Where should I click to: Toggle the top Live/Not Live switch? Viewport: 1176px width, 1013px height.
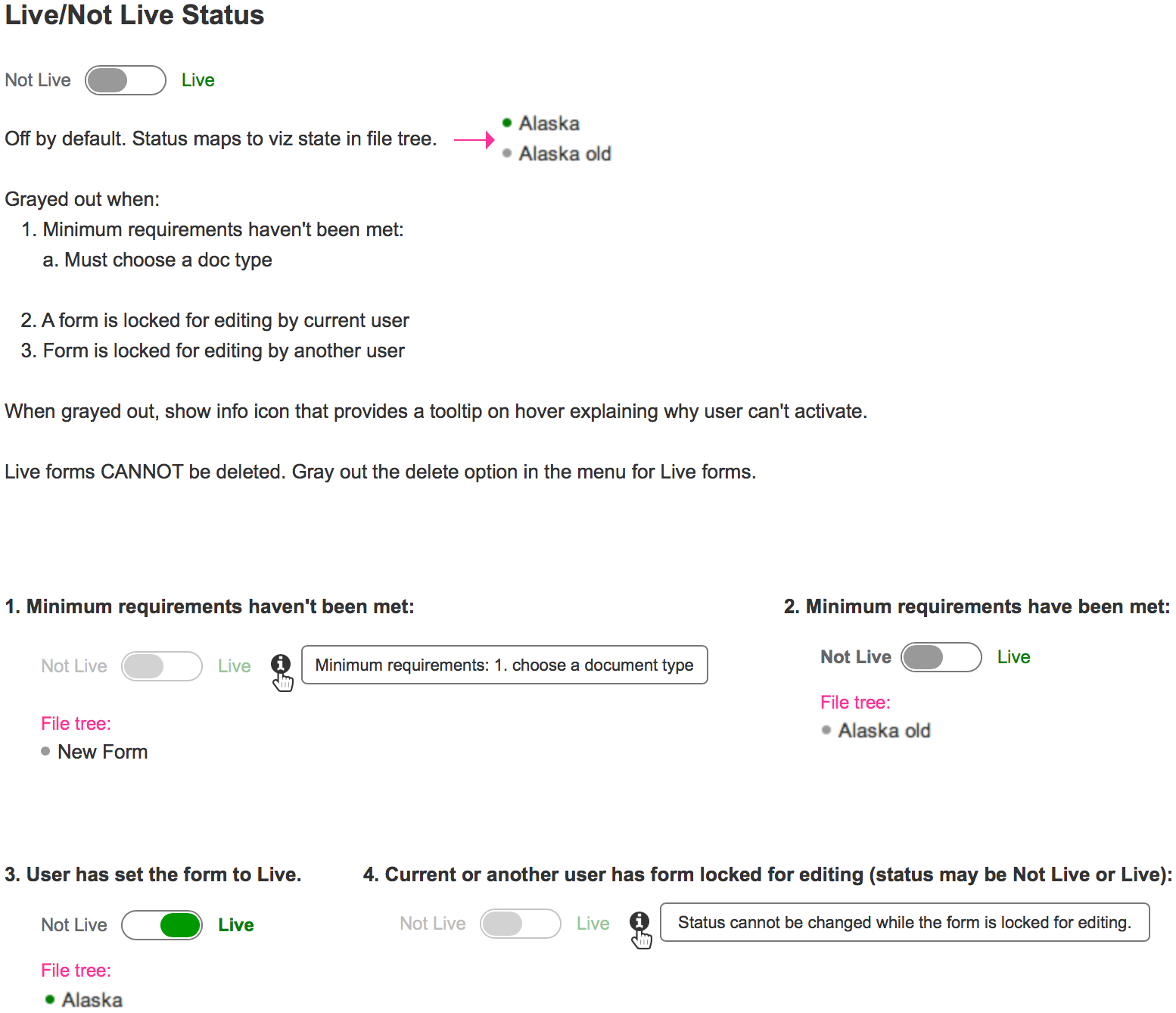(126, 80)
